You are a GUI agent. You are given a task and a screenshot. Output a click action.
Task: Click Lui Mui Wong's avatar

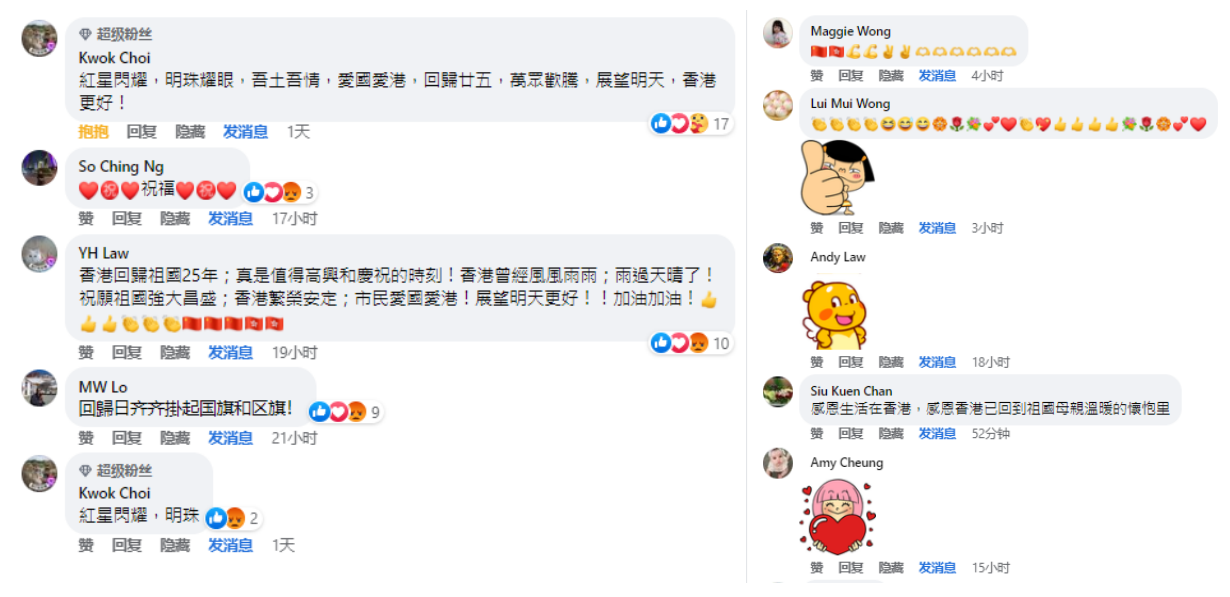click(778, 105)
